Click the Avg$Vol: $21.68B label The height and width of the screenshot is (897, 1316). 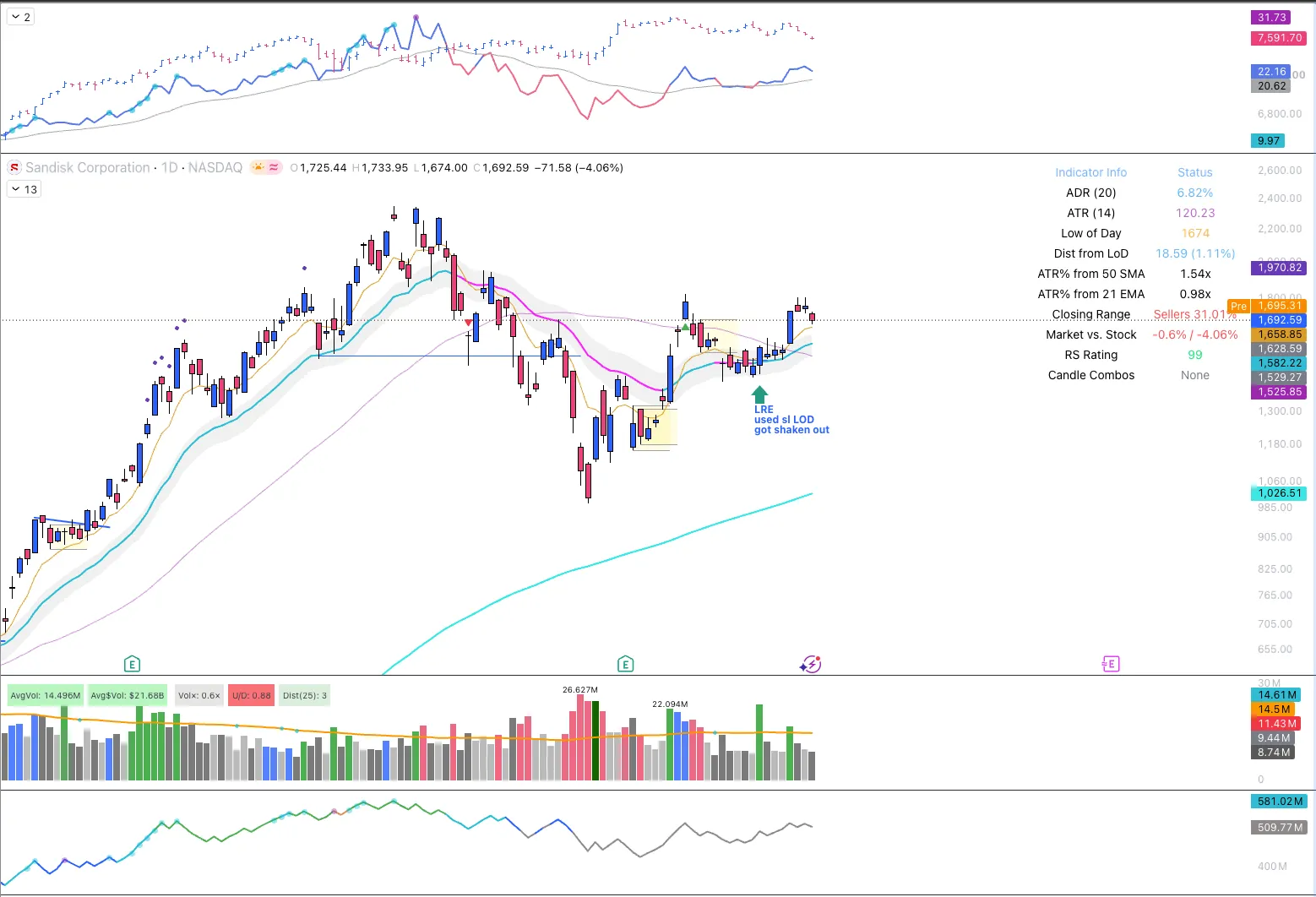pyautogui.click(x=128, y=696)
